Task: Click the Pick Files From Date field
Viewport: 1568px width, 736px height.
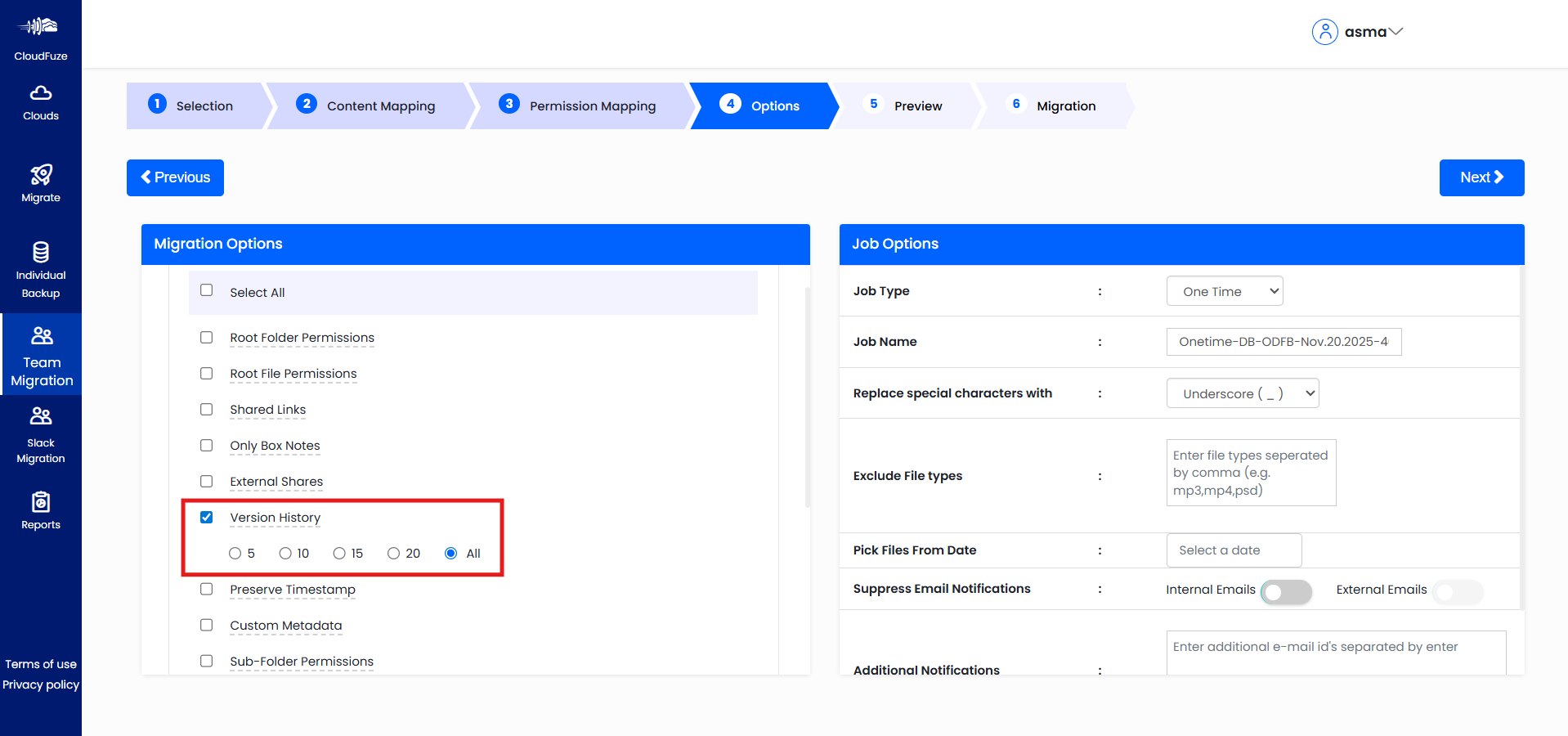Action: pyautogui.click(x=1234, y=550)
